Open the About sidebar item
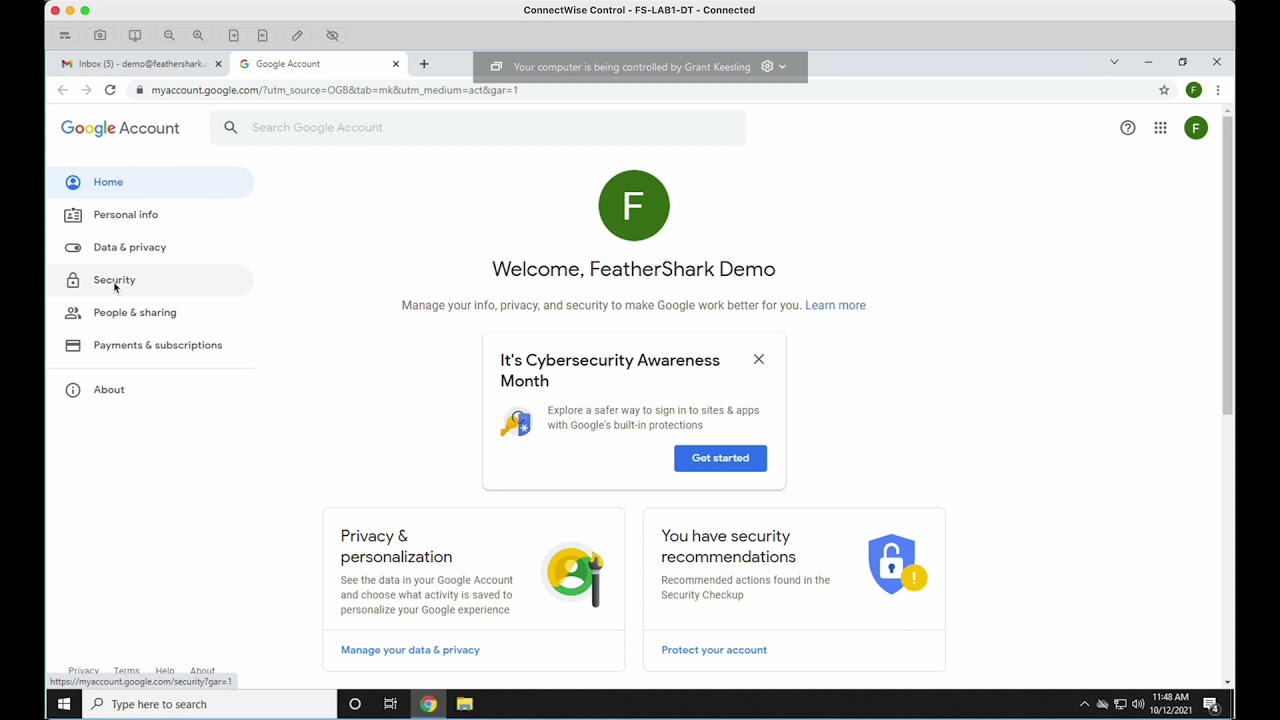The width and height of the screenshot is (1280, 720). (x=150, y=390)
